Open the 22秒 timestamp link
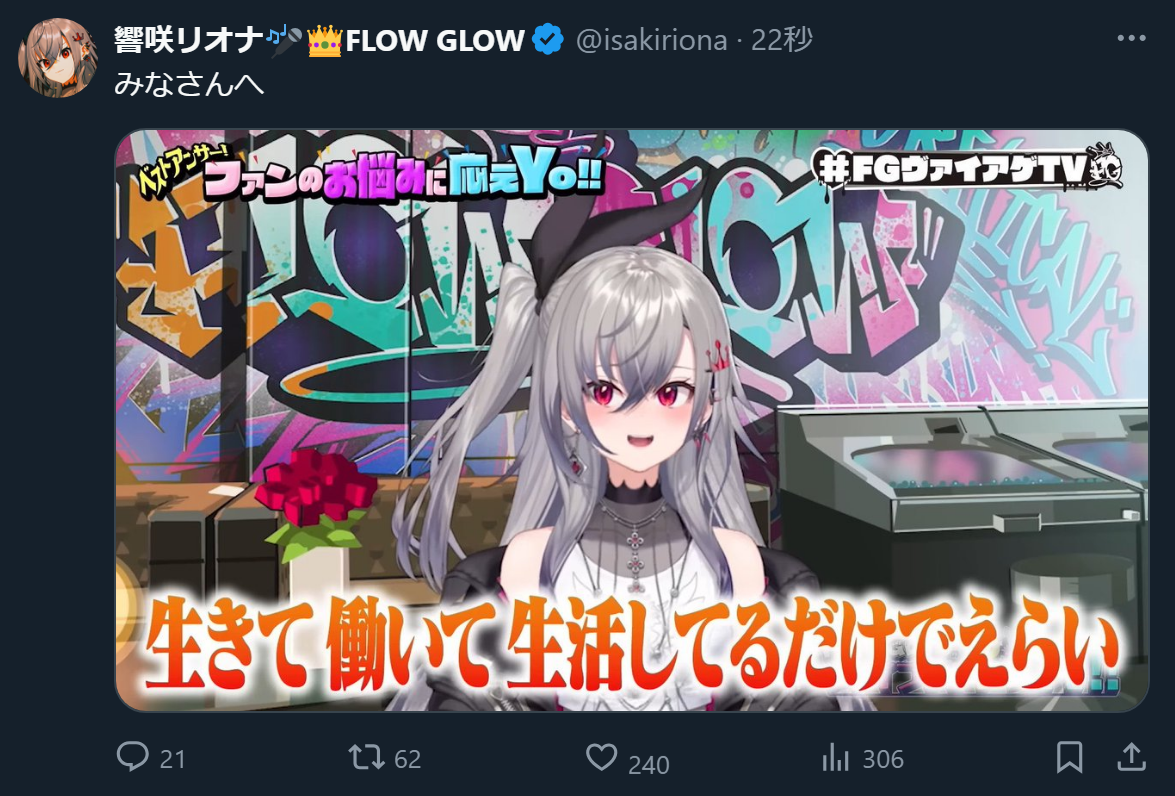The height and width of the screenshot is (796, 1175). 782,40
